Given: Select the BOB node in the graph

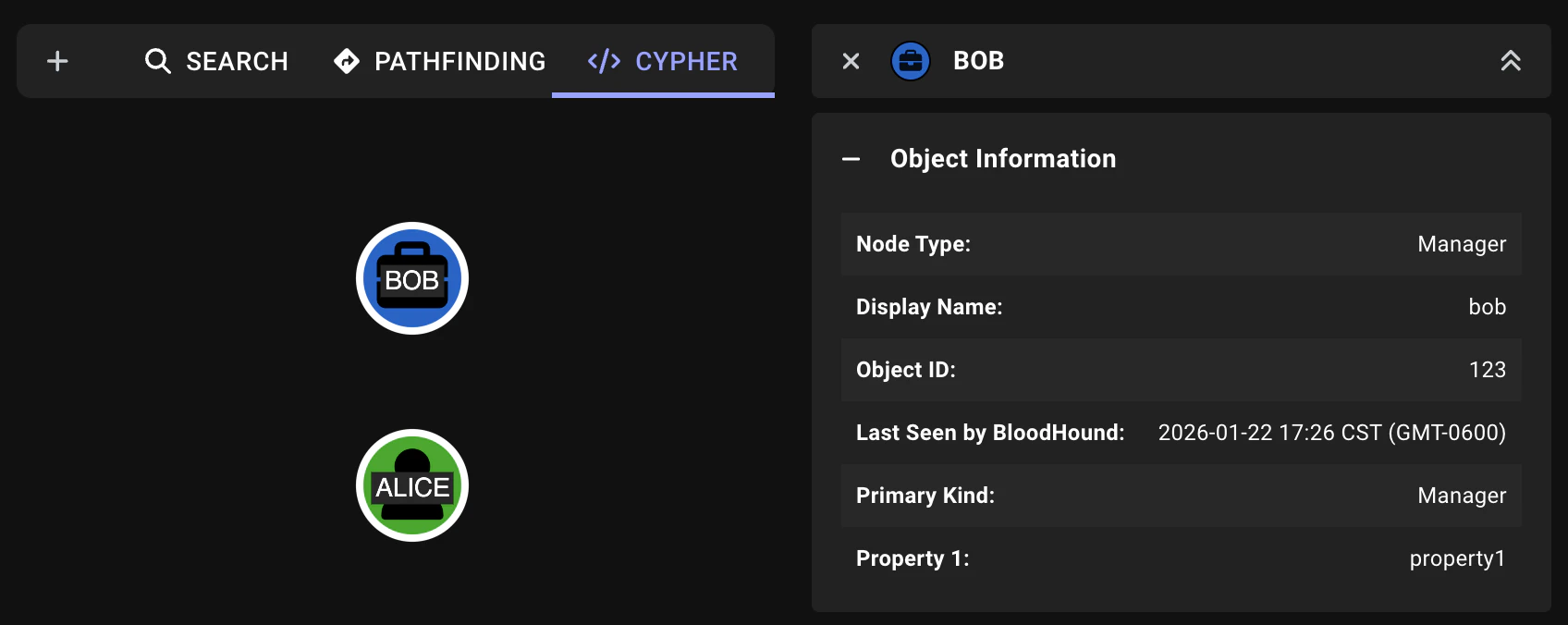Looking at the screenshot, I should point(411,277).
